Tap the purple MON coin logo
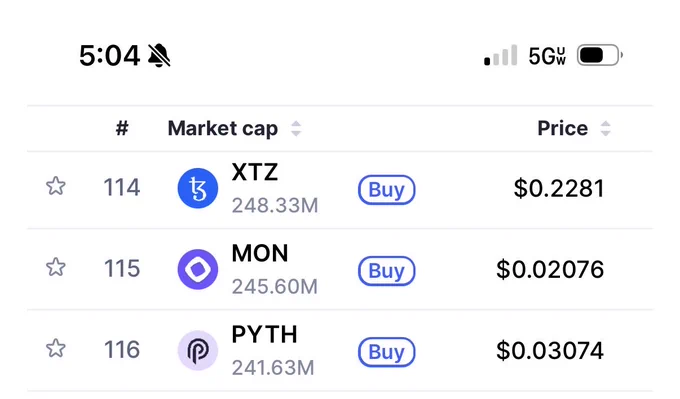 [198, 269]
